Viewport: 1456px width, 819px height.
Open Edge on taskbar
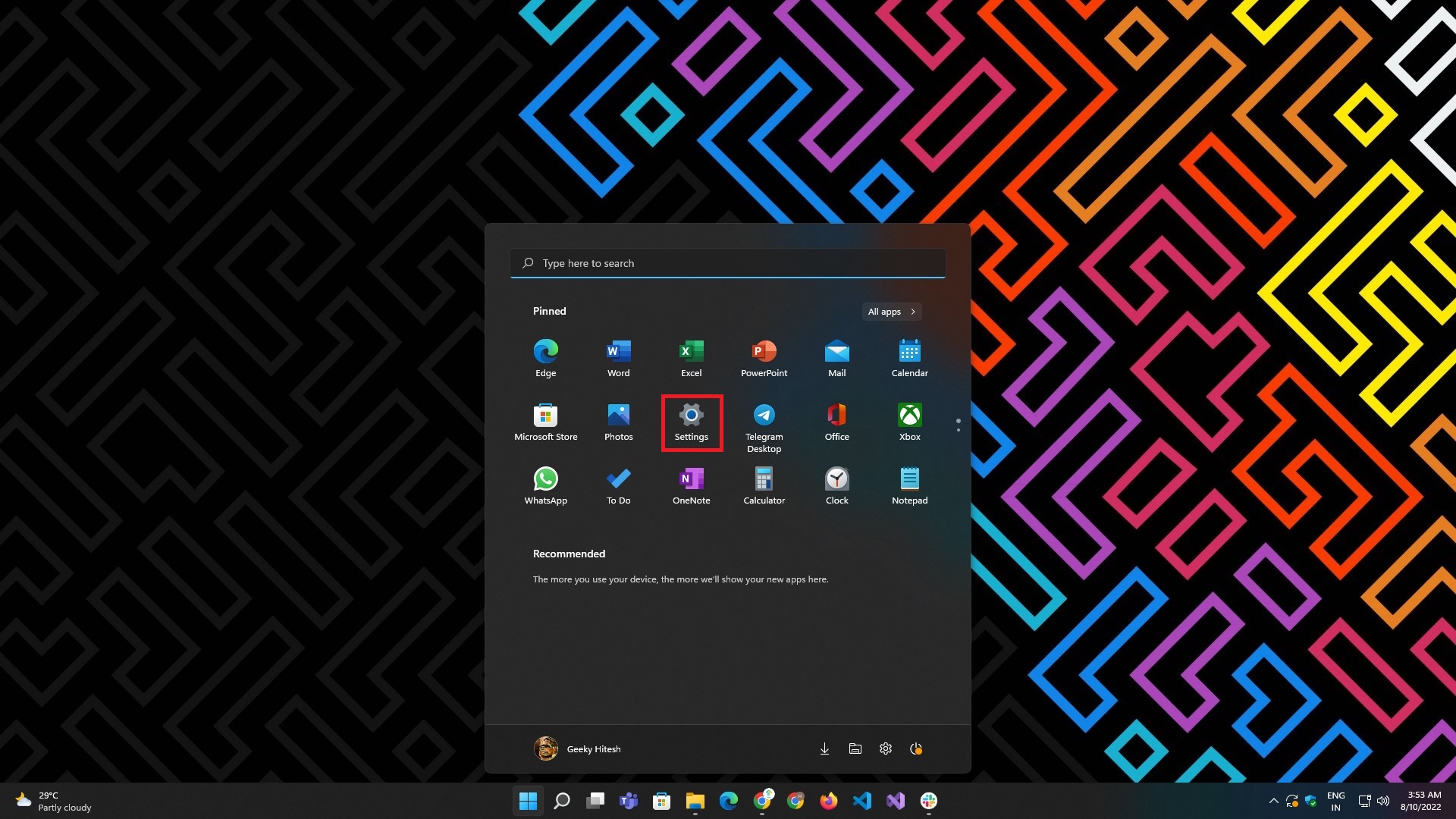(728, 801)
